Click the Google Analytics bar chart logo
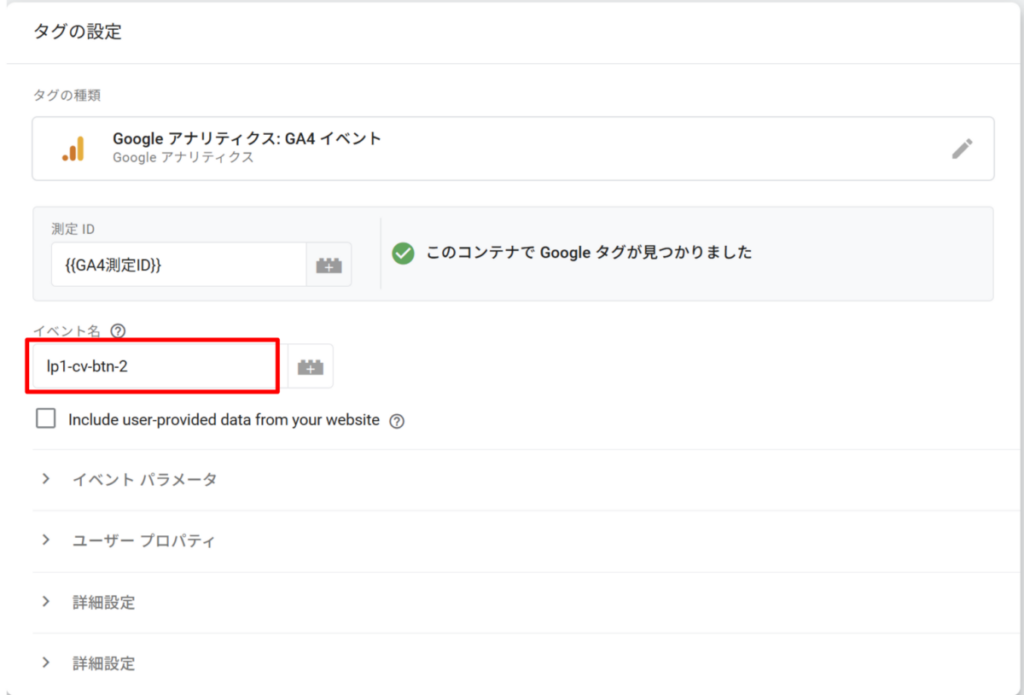 73,149
